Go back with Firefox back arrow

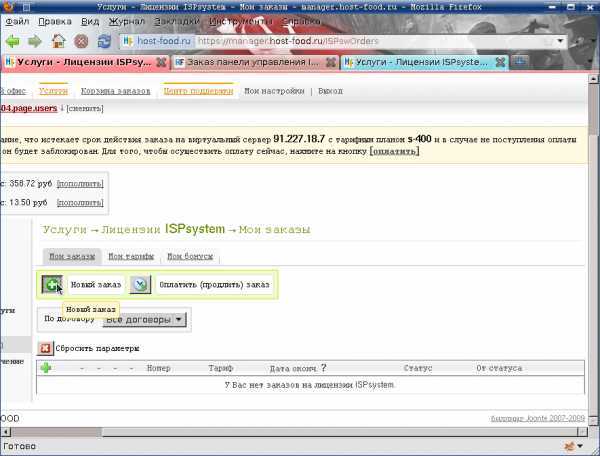[13, 41]
